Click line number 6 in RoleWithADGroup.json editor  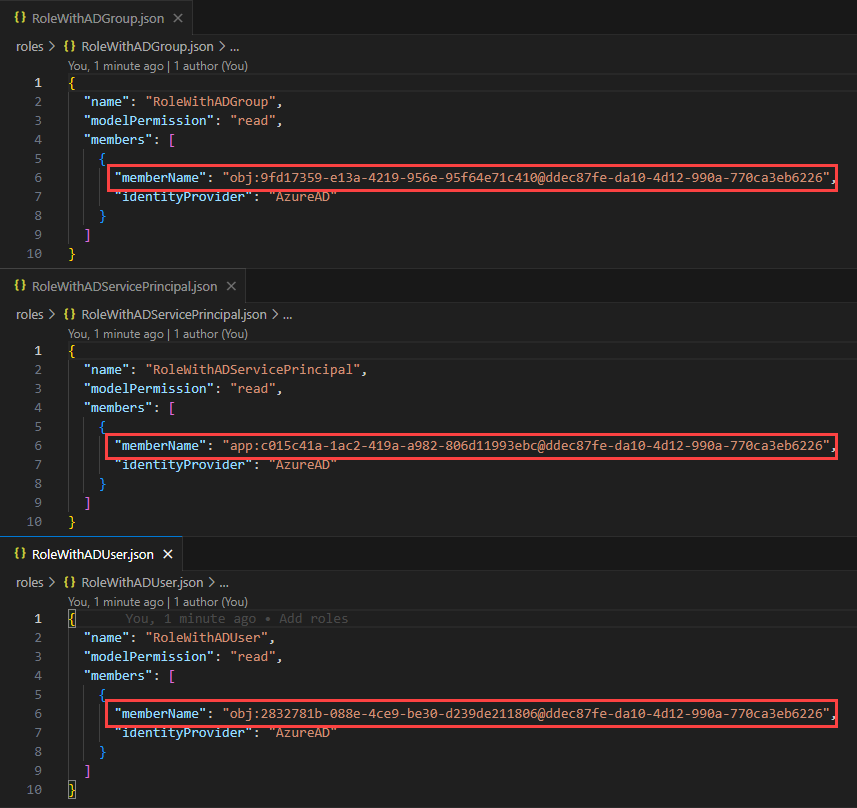click(38, 178)
